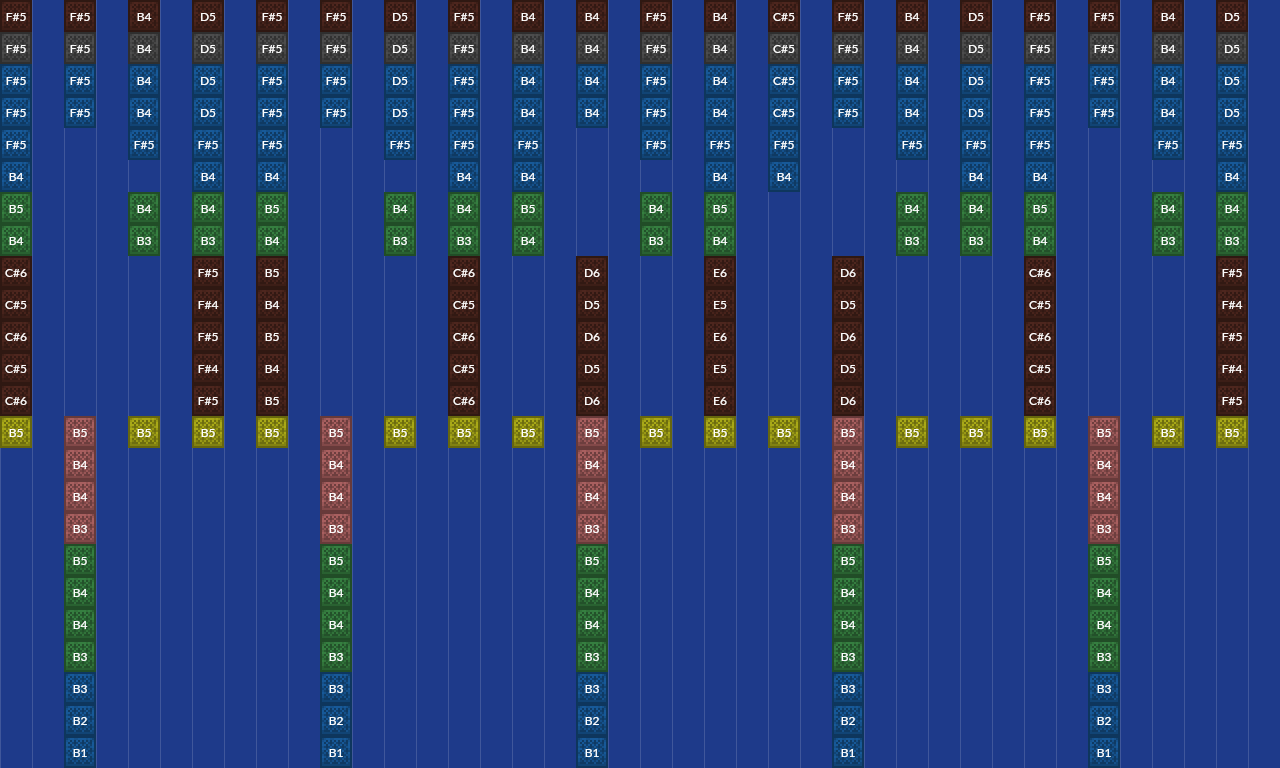Screen dimensions: 1280x768
Task: Select the top-left brown F#5 block
Action: tap(16, 17)
